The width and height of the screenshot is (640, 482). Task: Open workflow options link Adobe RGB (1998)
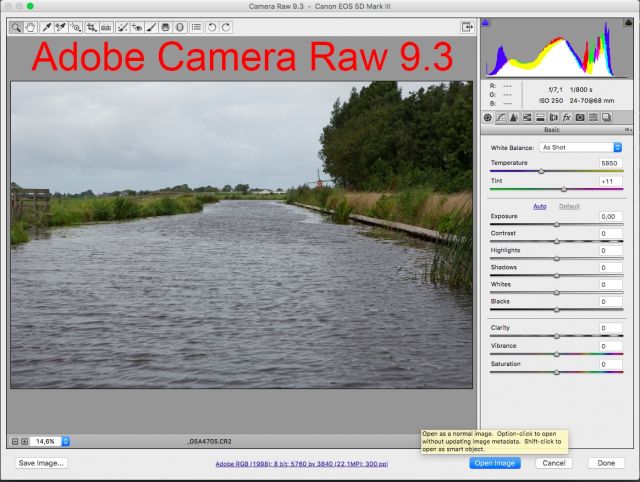tap(302, 464)
